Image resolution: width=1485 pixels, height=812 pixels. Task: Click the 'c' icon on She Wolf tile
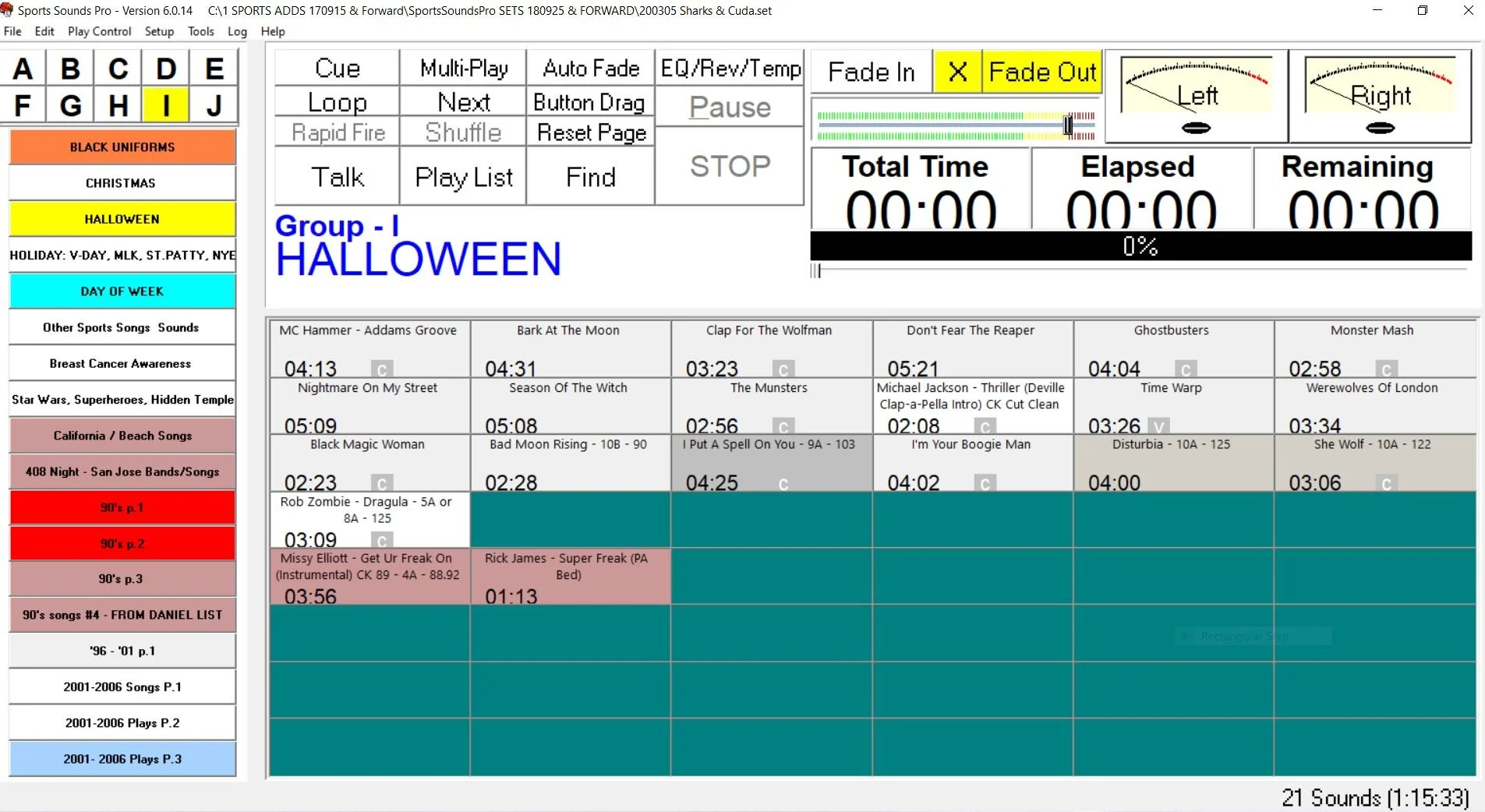[x=1387, y=483]
